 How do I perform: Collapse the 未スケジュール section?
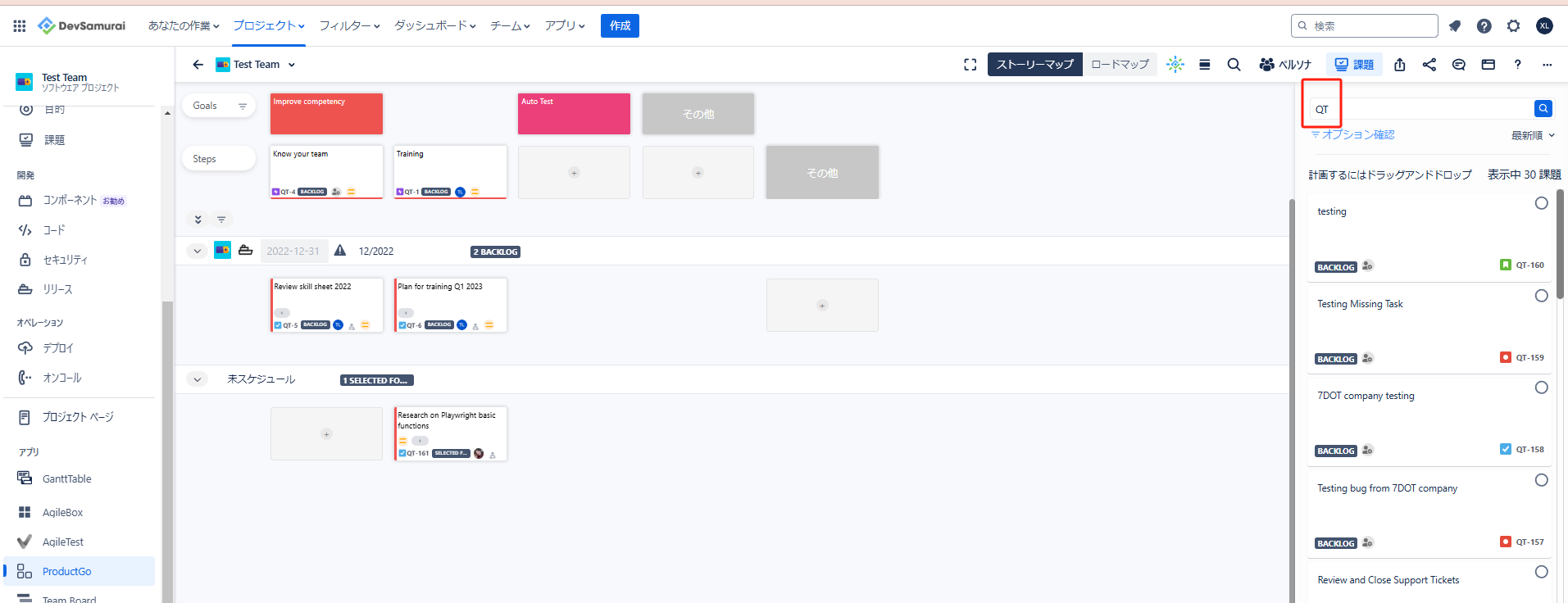point(197,379)
